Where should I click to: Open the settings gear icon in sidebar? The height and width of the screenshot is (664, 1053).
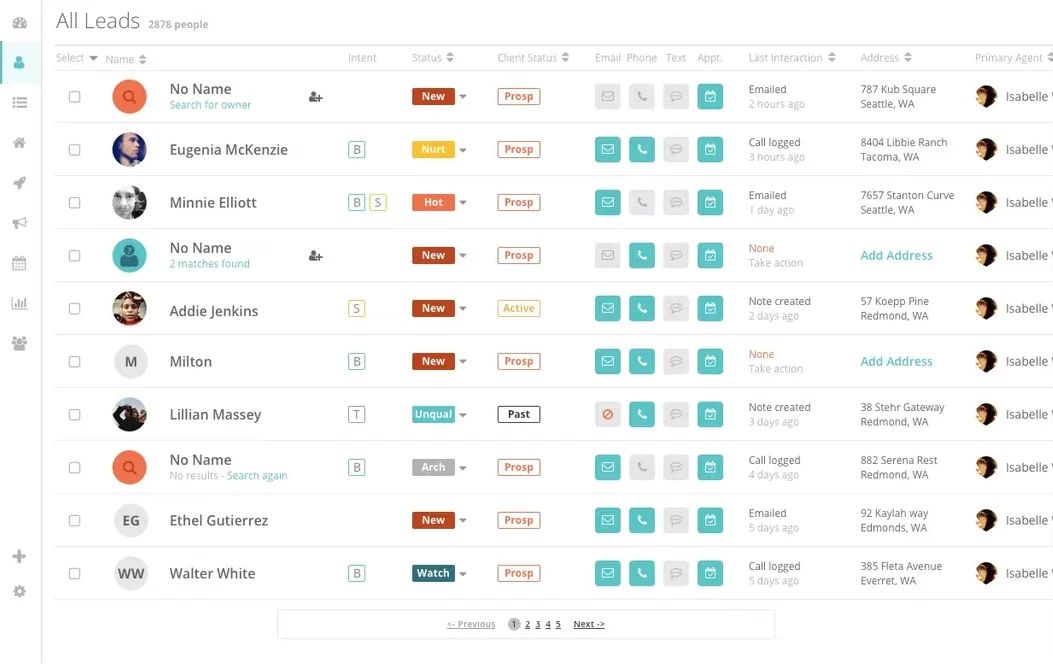tap(19, 591)
